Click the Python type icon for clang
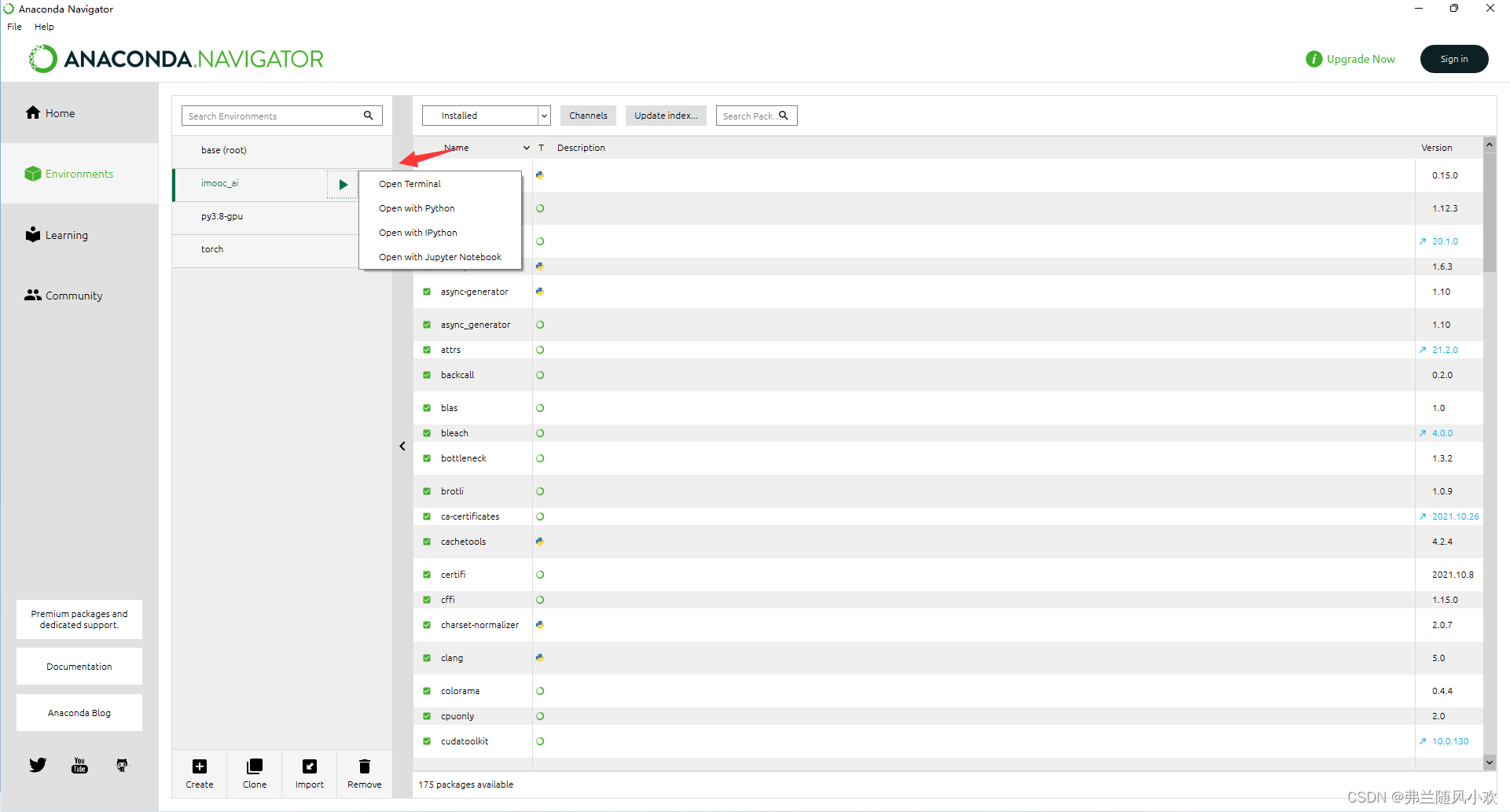 click(540, 658)
